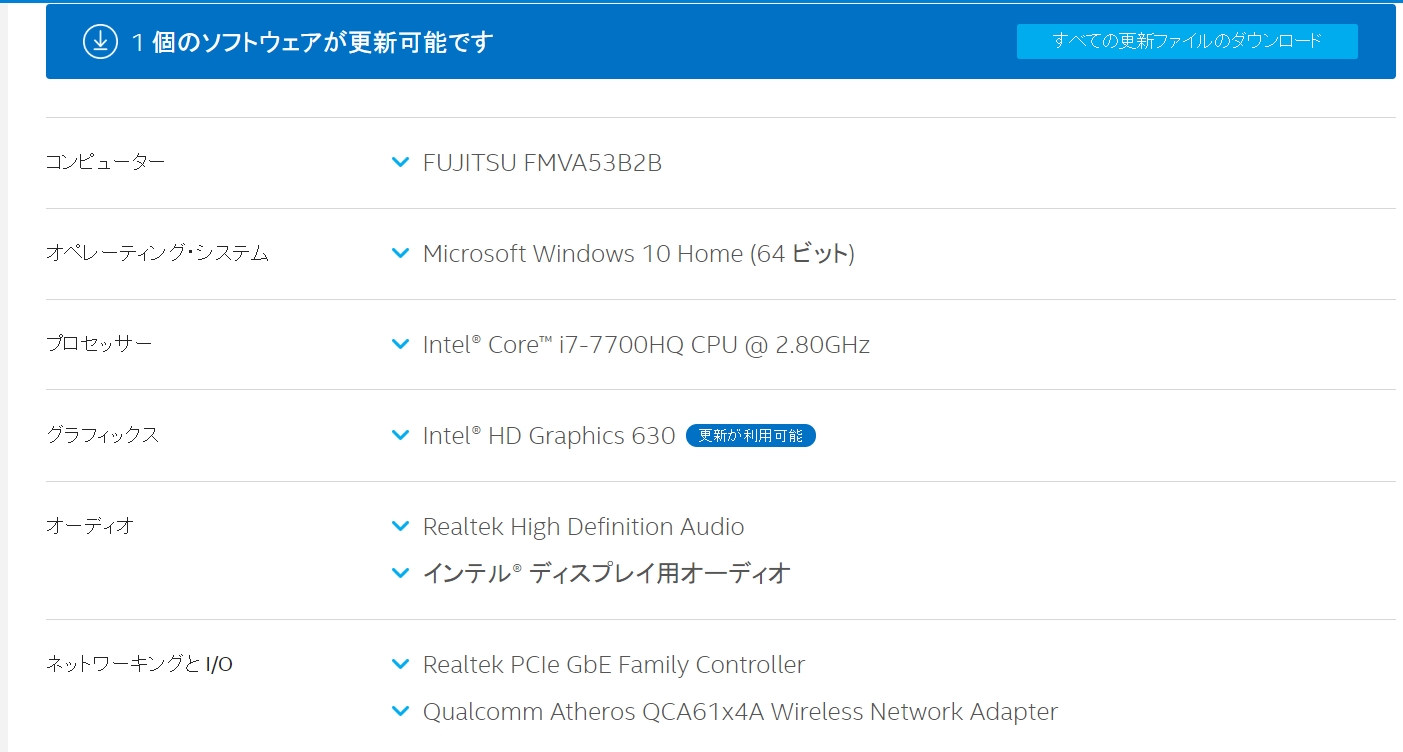This screenshot has width=1403, height=752.
Task: Expand the FUJITSU FMVA53B2B chevron
Action: [x=401, y=162]
